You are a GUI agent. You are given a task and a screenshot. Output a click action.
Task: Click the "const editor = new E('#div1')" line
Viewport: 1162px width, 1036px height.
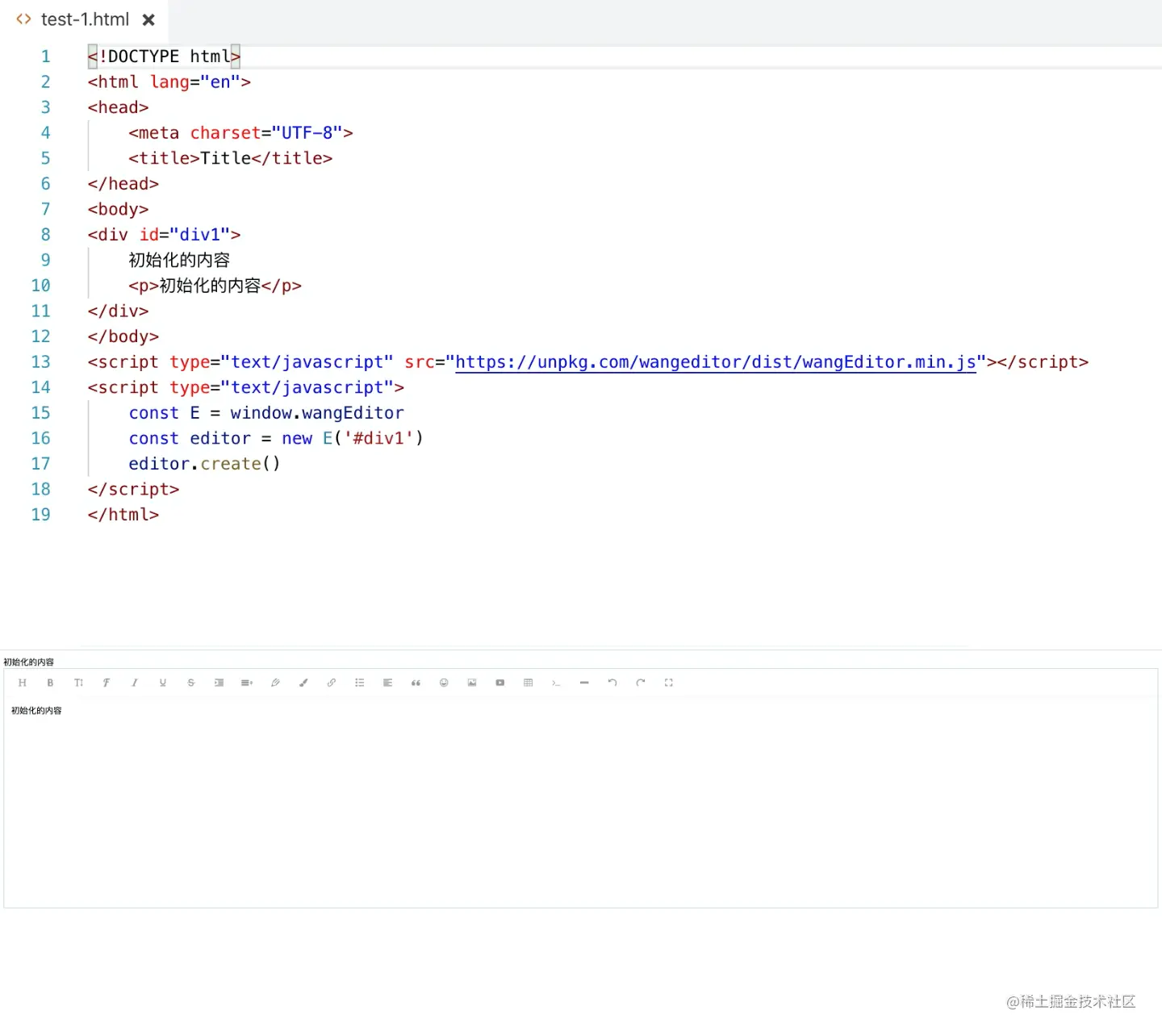pyautogui.click(x=276, y=438)
